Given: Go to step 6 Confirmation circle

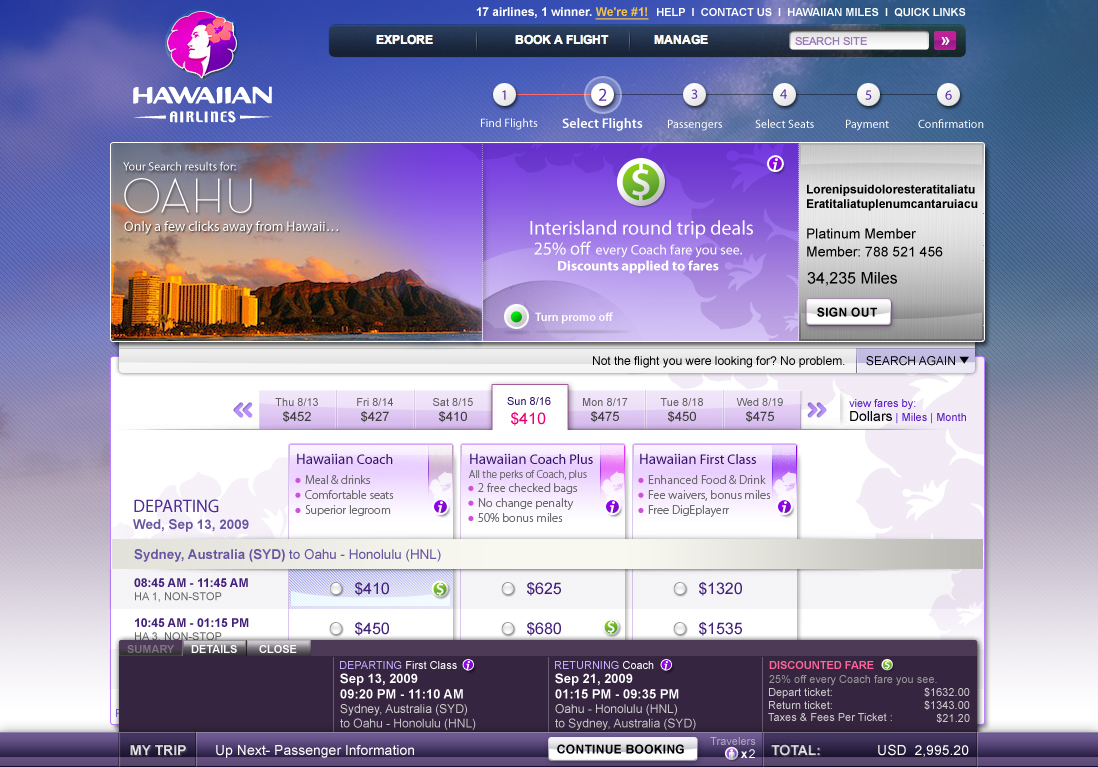Looking at the screenshot, I should (x=948, y=95).
